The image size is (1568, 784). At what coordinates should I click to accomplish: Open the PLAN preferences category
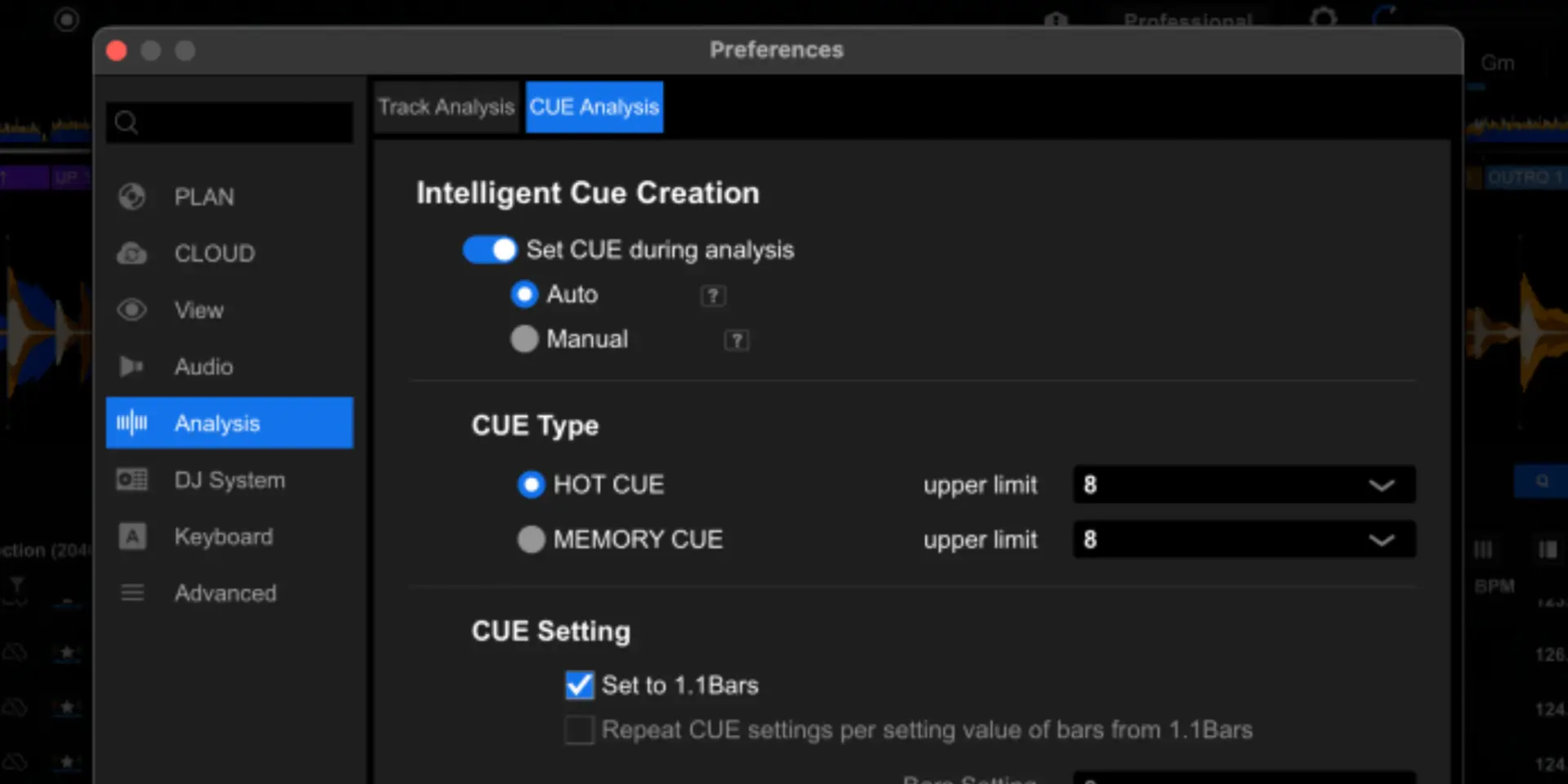click(229, 197)
